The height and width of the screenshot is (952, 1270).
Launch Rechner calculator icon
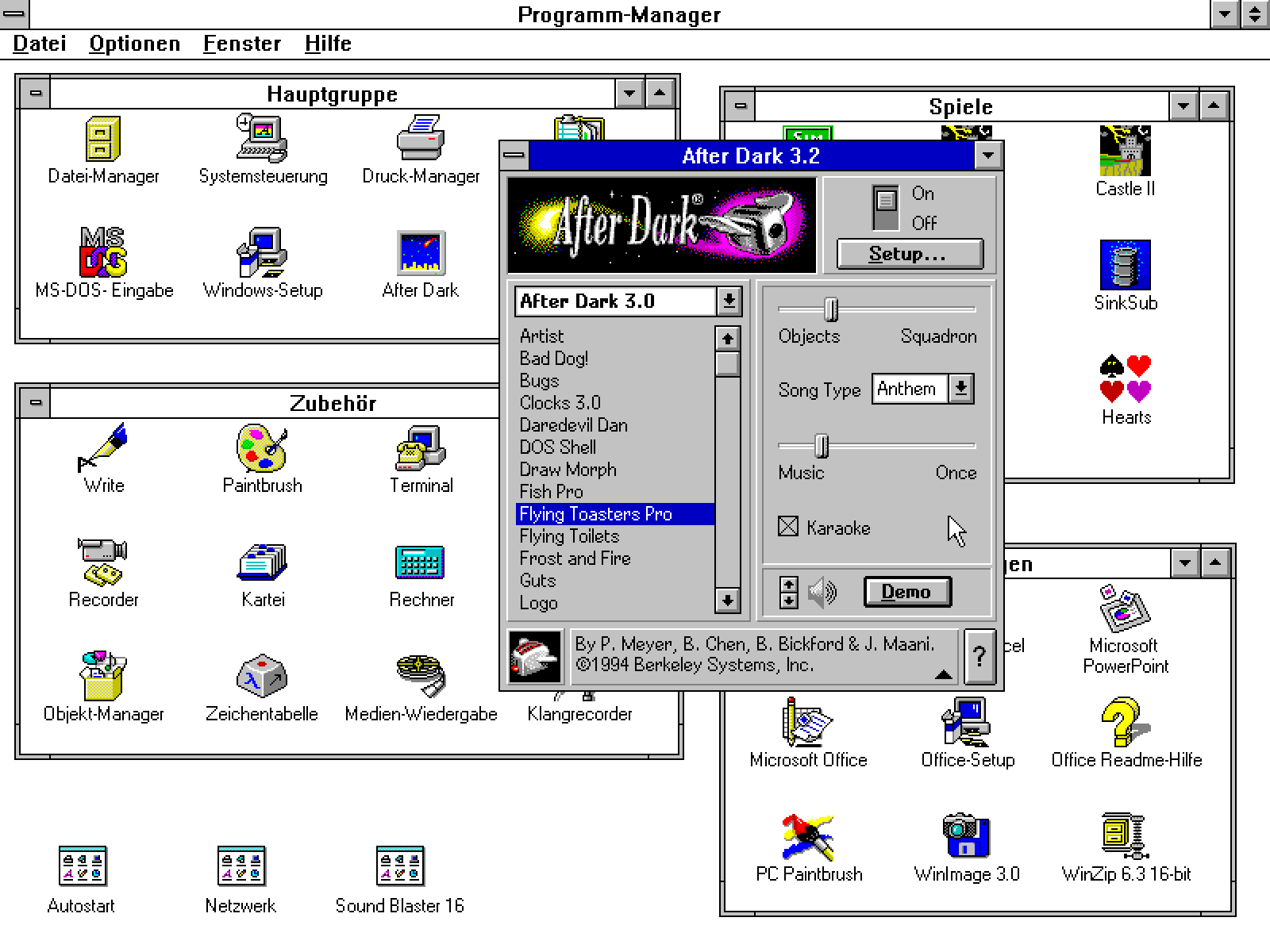(x=421, y=562)
